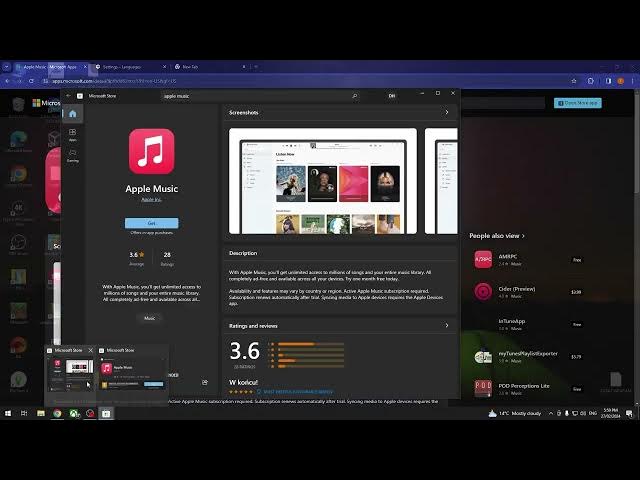Click the share icon below app details

pos(205,382)
